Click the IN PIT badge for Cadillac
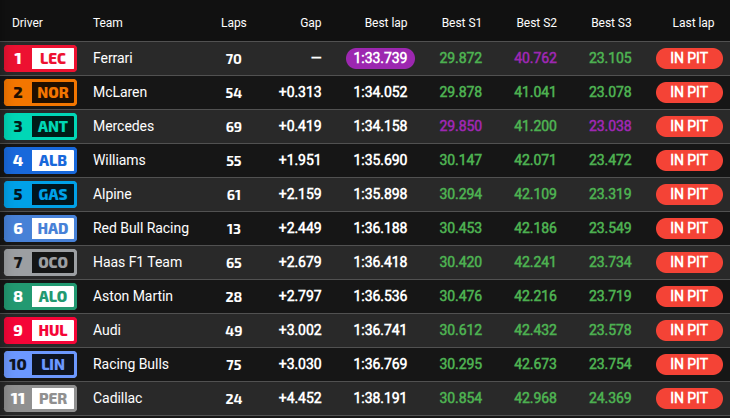The image size is (730, 418). click(689, 399)
